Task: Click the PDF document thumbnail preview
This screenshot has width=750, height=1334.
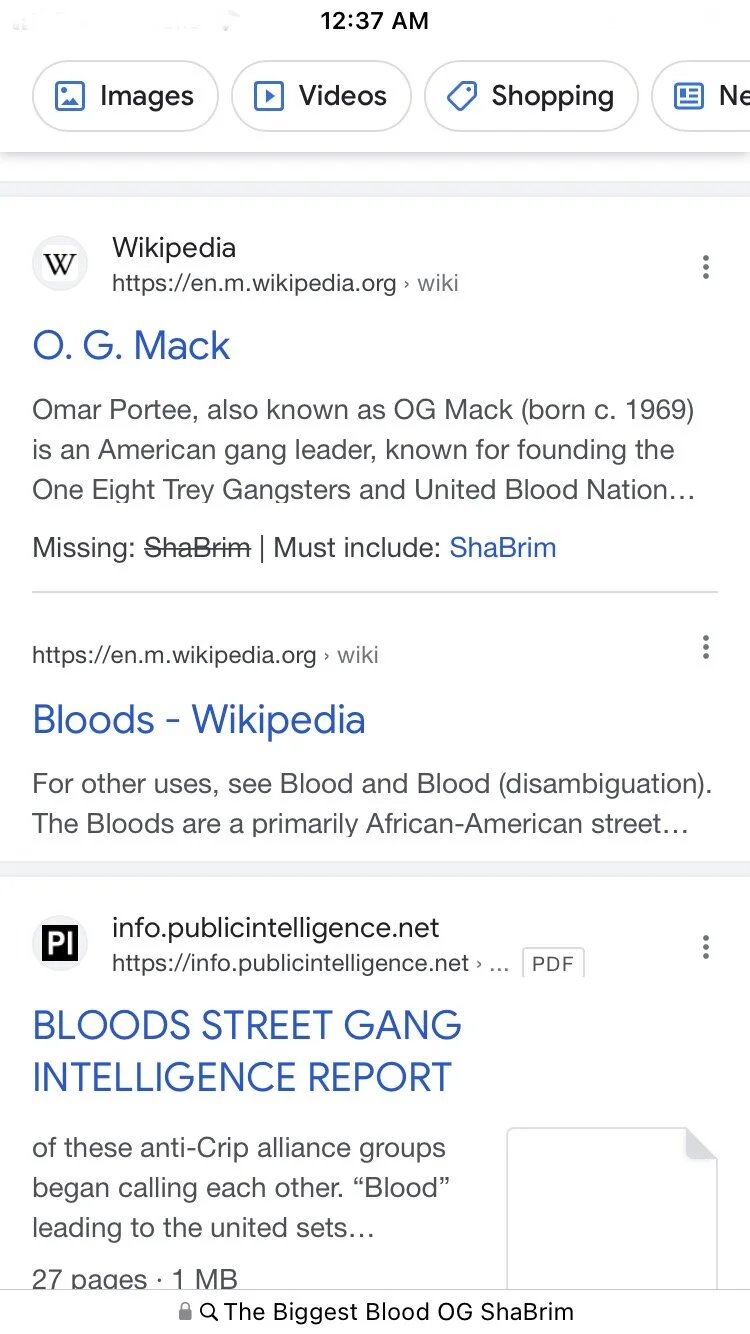Action: point(612,1208)
